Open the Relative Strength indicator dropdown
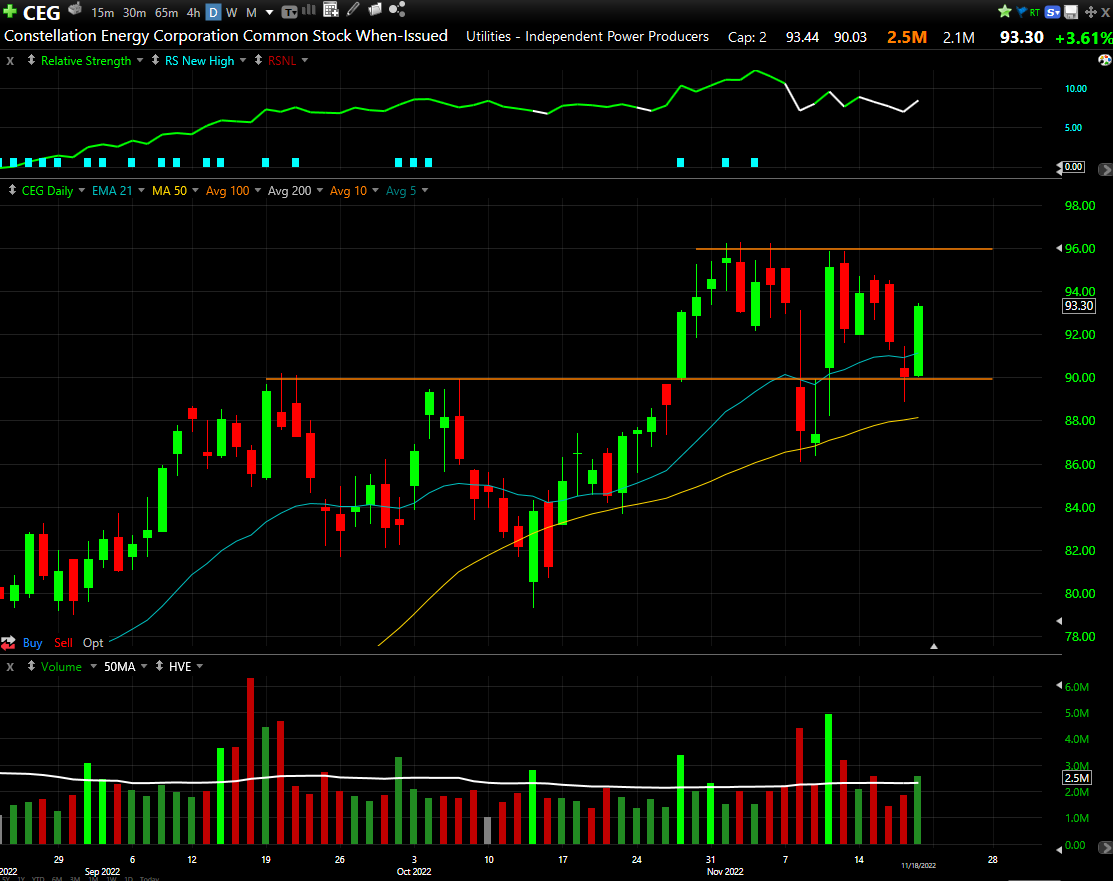 pyautogui.click(x=140, y=60)
